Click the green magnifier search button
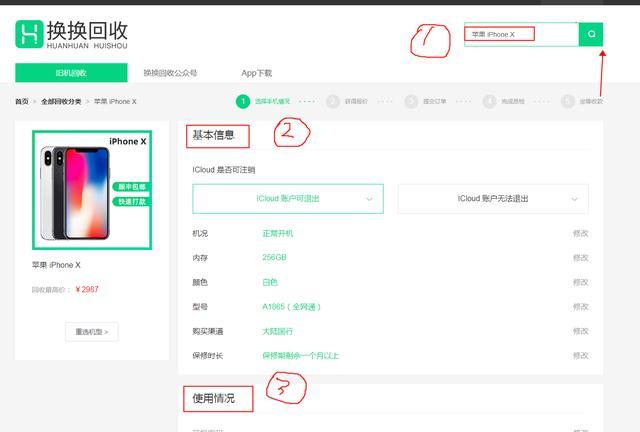640x432 pixels. pyautogui.click(x=591, y=34)
